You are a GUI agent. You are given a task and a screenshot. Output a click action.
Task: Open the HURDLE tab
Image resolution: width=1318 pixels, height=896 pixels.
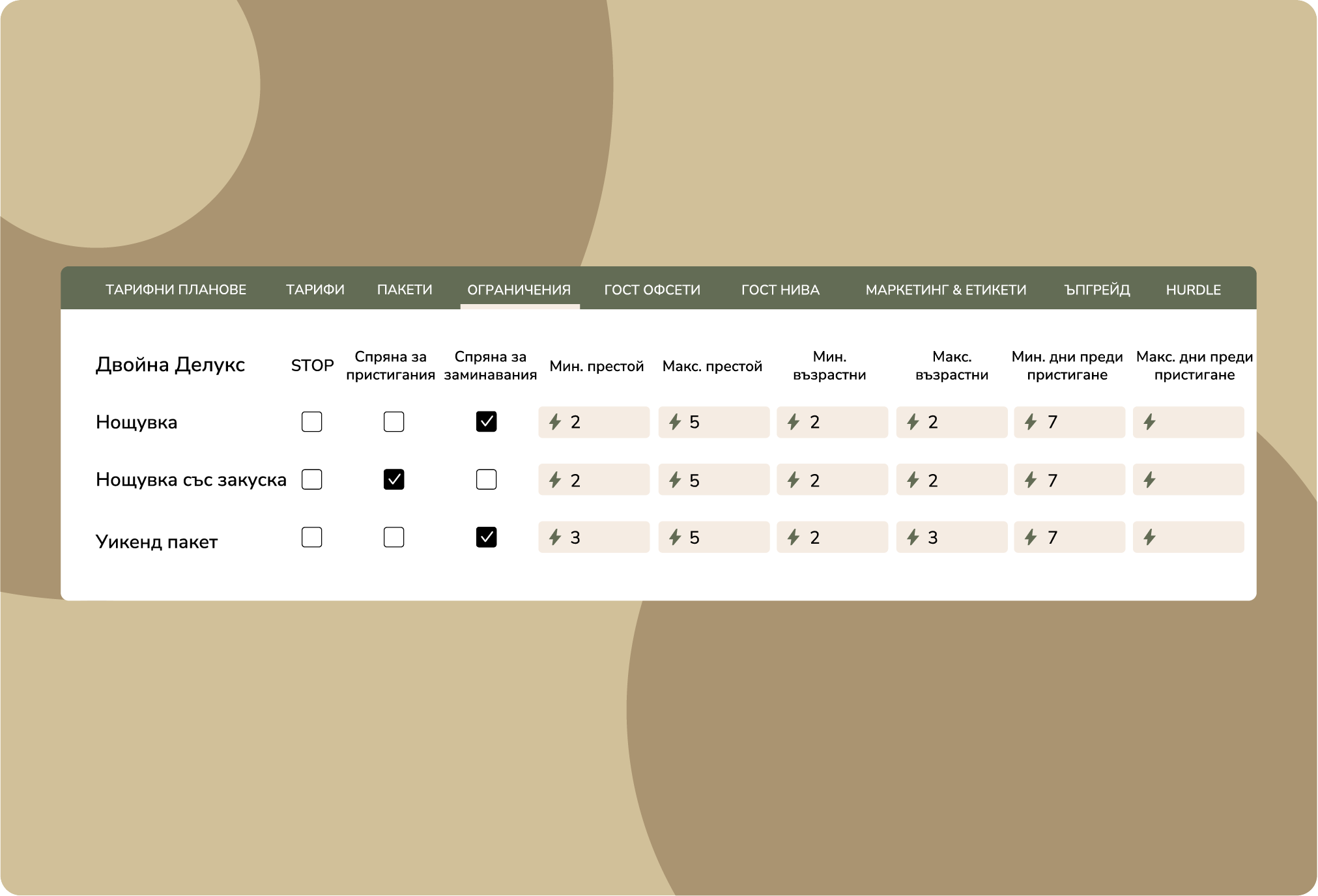tap(1193, 290)
